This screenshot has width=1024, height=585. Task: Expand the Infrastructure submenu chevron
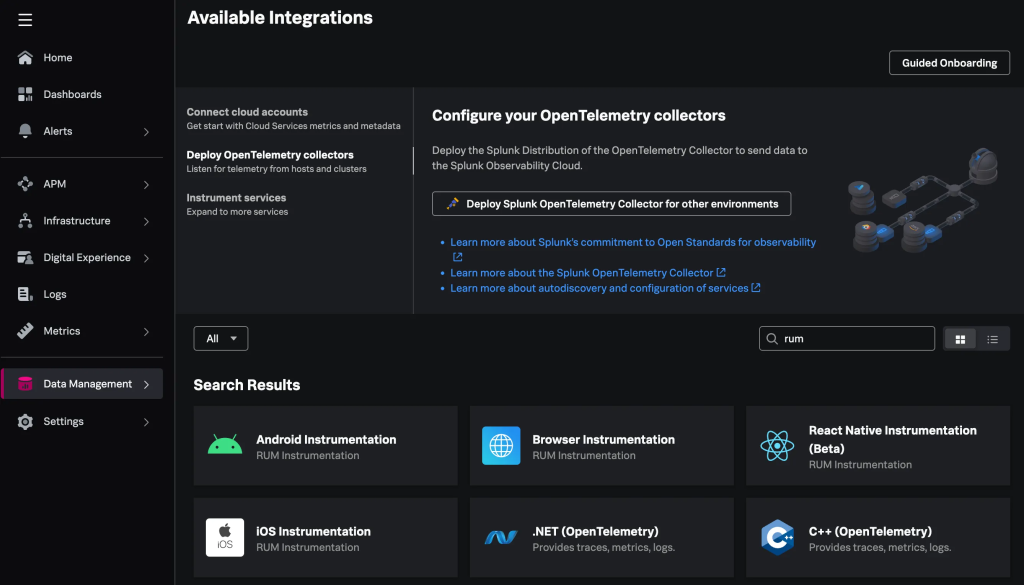coord(146,221)
